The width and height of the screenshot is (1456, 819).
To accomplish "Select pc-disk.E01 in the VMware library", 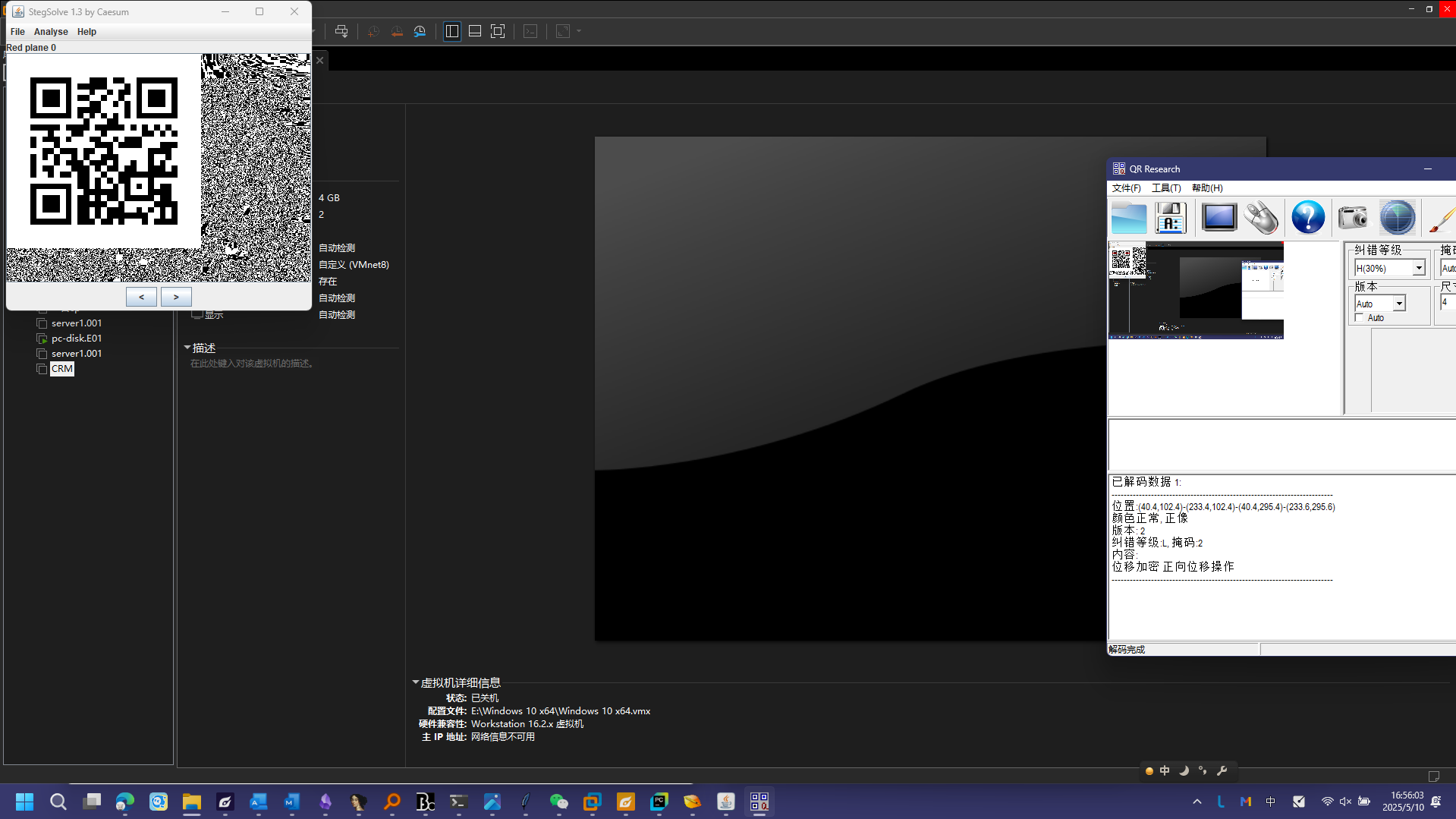I will click(x=77, y=339).
